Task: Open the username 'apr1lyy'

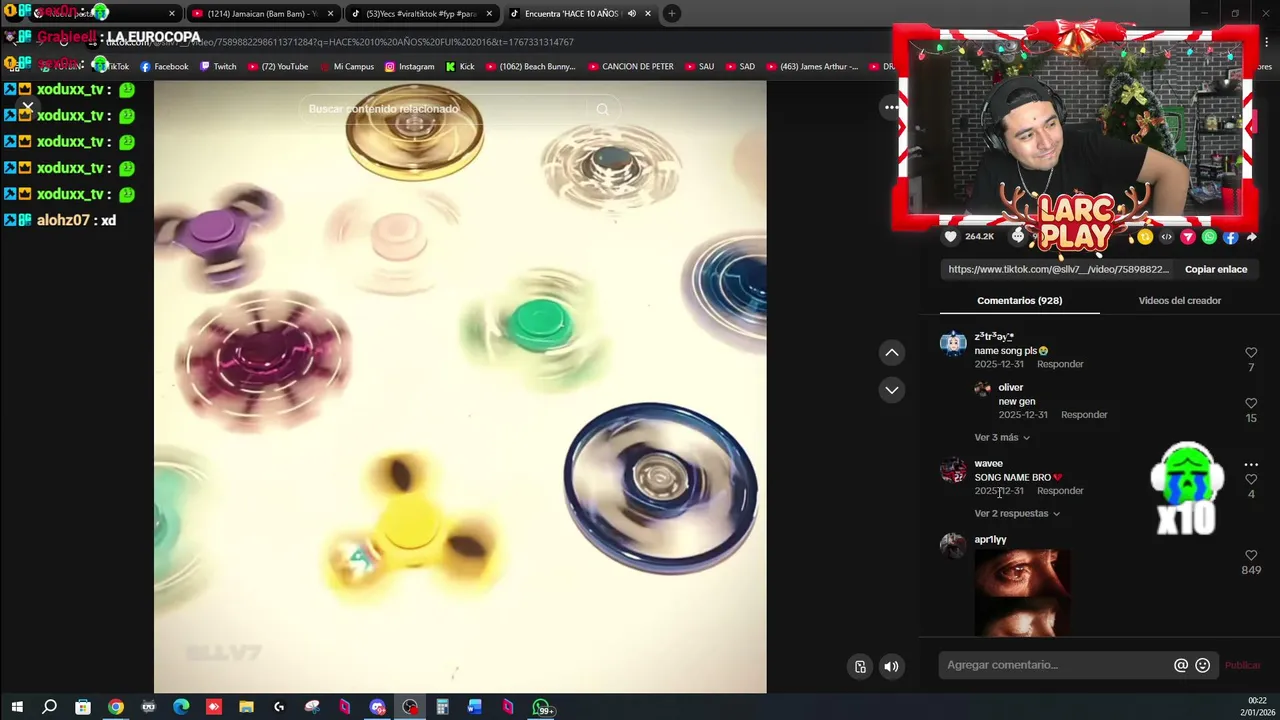Action: coord(990,539)
